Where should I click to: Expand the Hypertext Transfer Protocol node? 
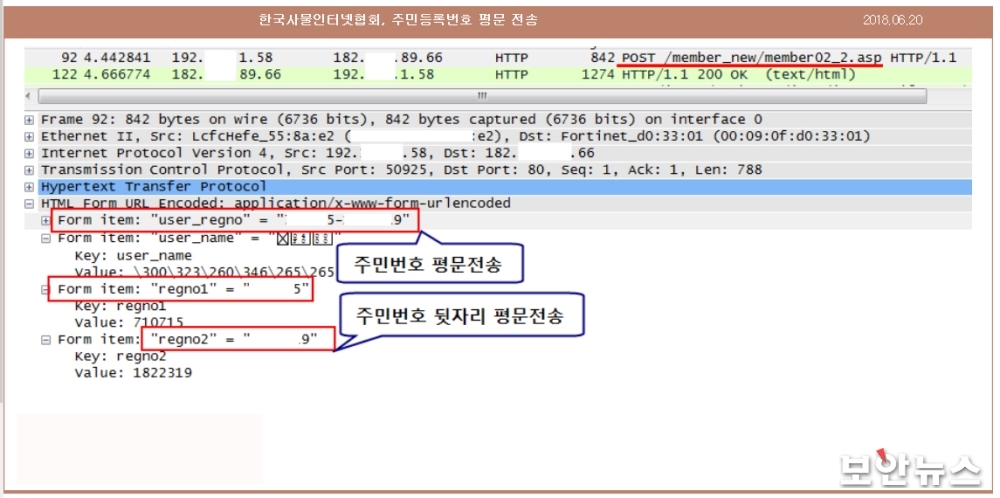coord(29,187)
